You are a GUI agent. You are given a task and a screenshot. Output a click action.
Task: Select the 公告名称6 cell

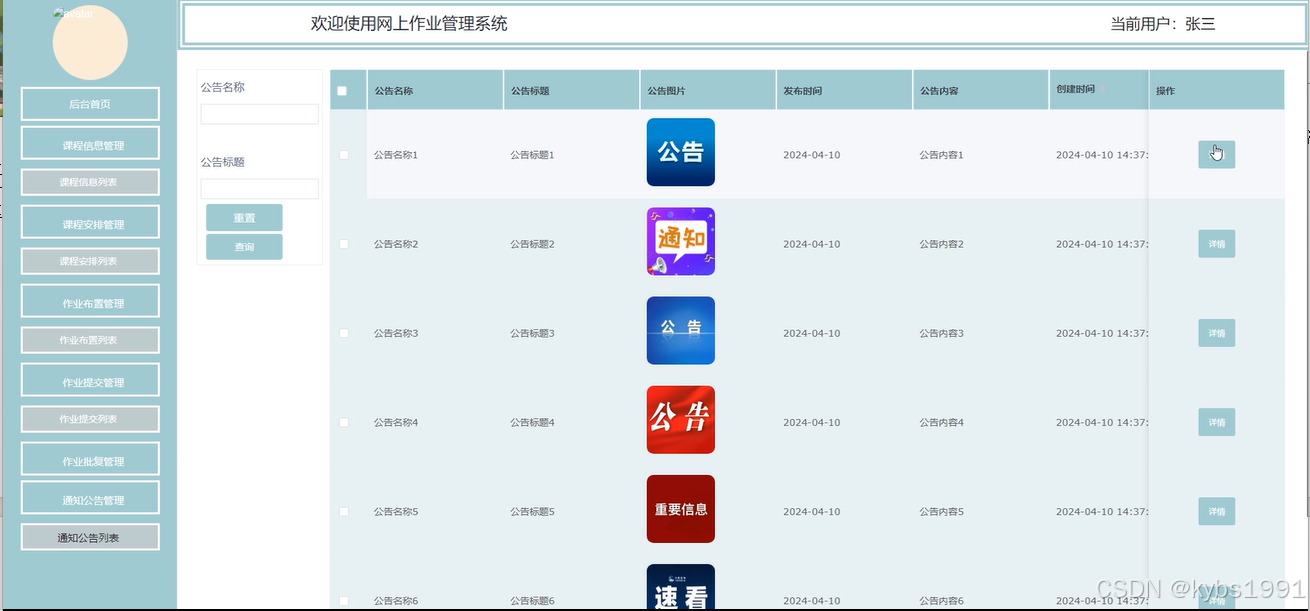click(x=396, y=600)
